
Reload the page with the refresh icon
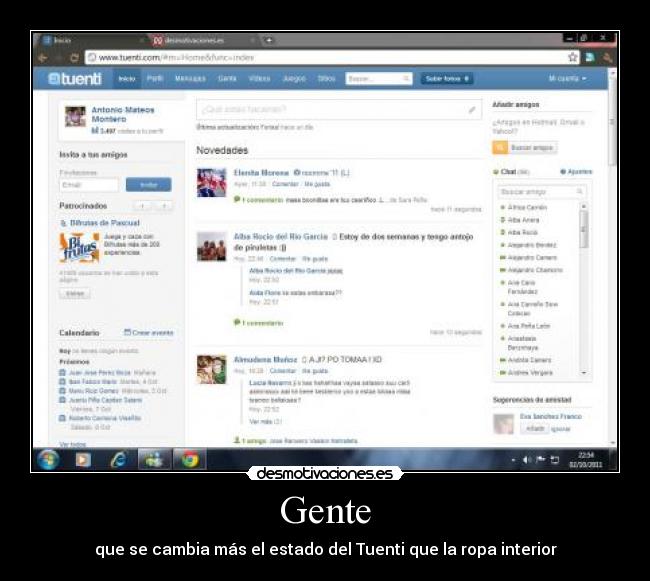(x=74, y=58)
